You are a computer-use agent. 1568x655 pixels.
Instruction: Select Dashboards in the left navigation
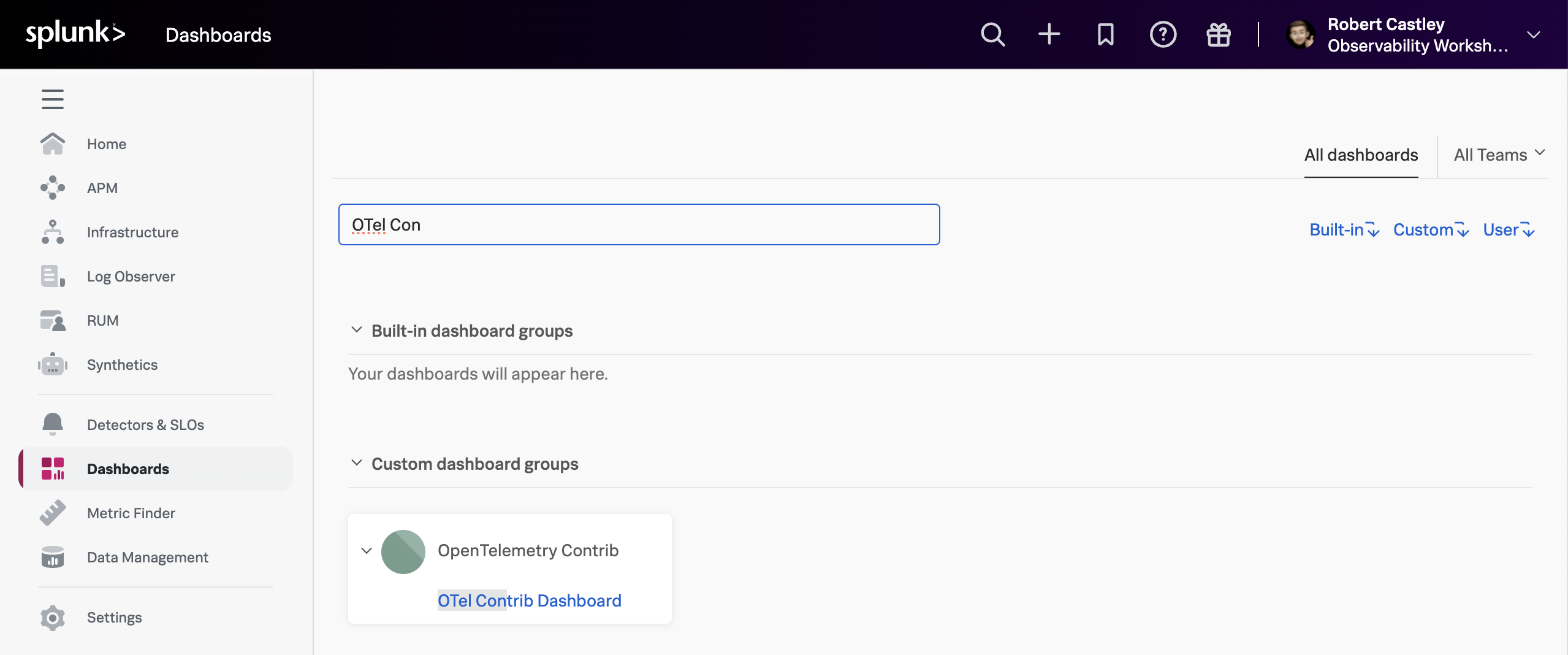coord(127,469)
